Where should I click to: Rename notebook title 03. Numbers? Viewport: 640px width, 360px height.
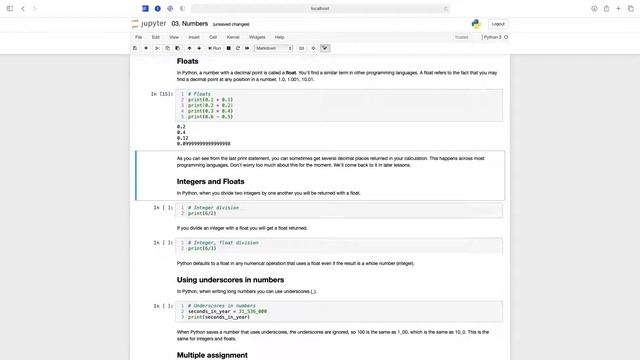[x=190, y=24]
